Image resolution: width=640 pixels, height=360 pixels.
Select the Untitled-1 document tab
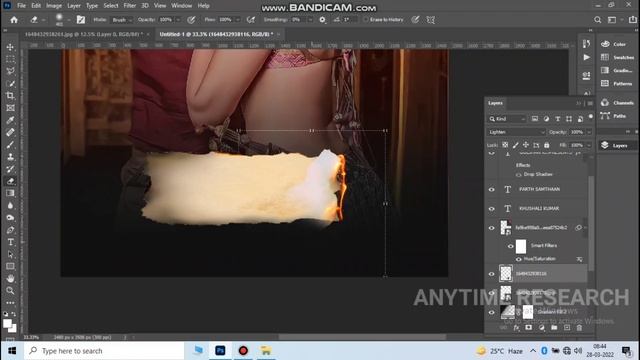tap(216, 34)
